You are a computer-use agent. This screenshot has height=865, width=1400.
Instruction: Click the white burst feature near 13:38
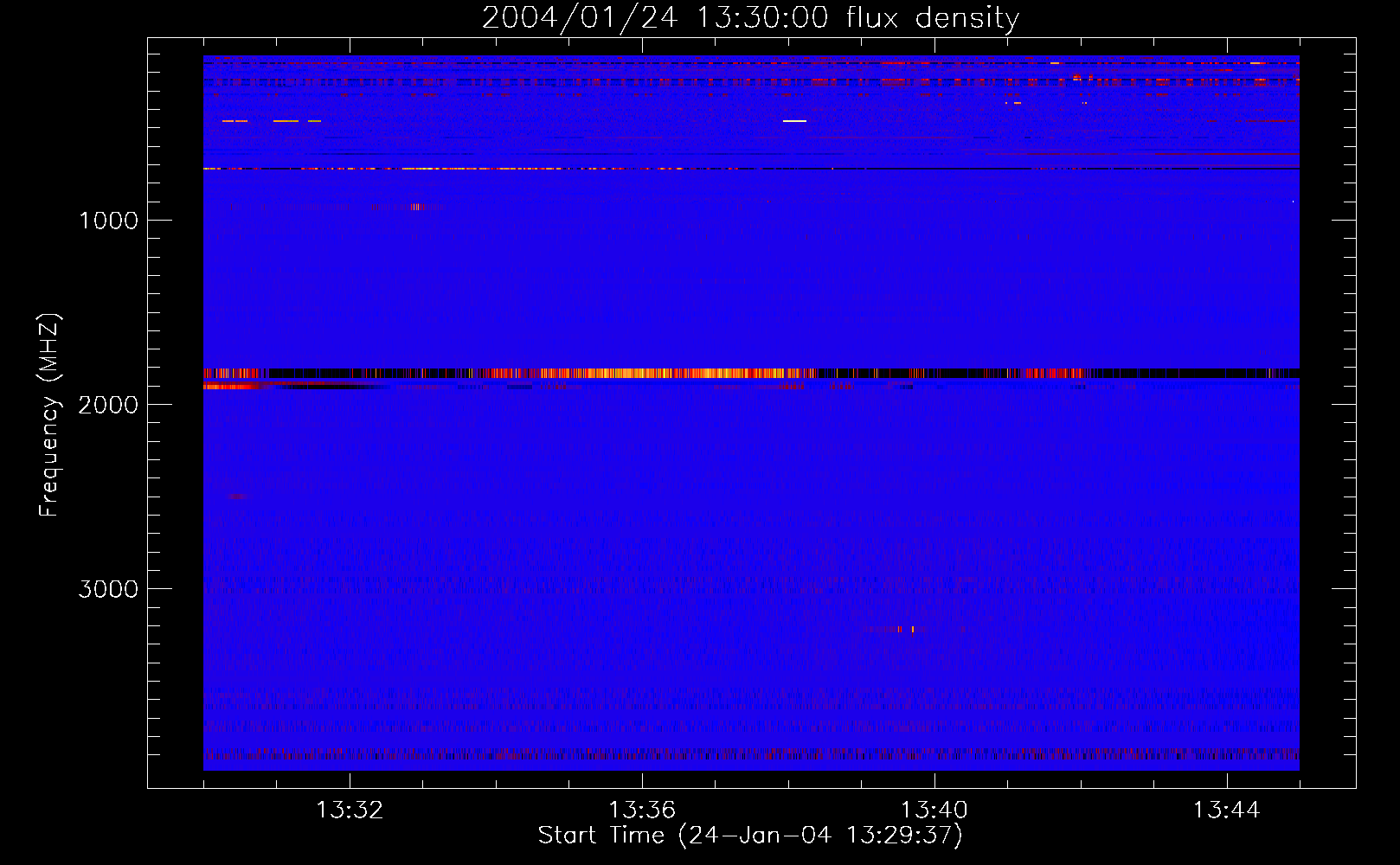click(x=794, y=121)
